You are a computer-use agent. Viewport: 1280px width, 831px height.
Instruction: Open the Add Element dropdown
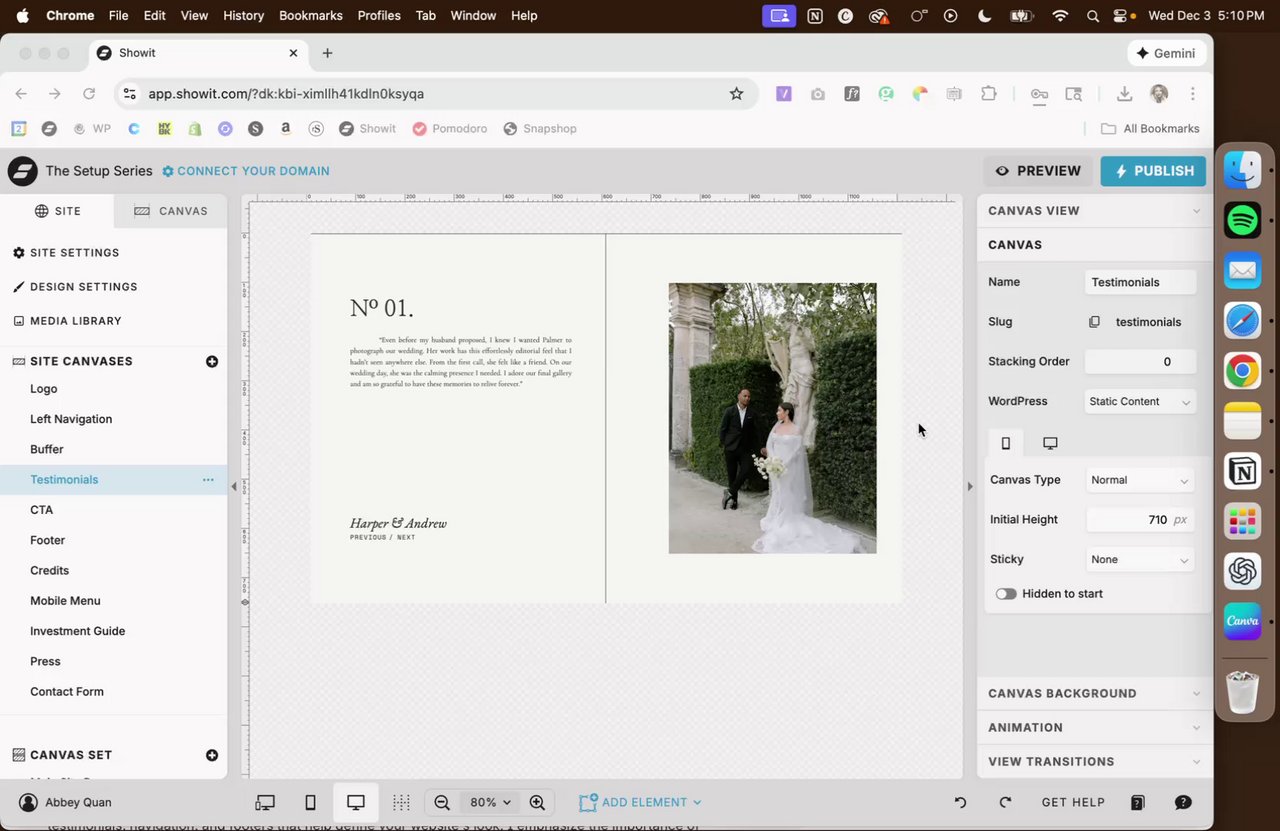pos(640,802)
